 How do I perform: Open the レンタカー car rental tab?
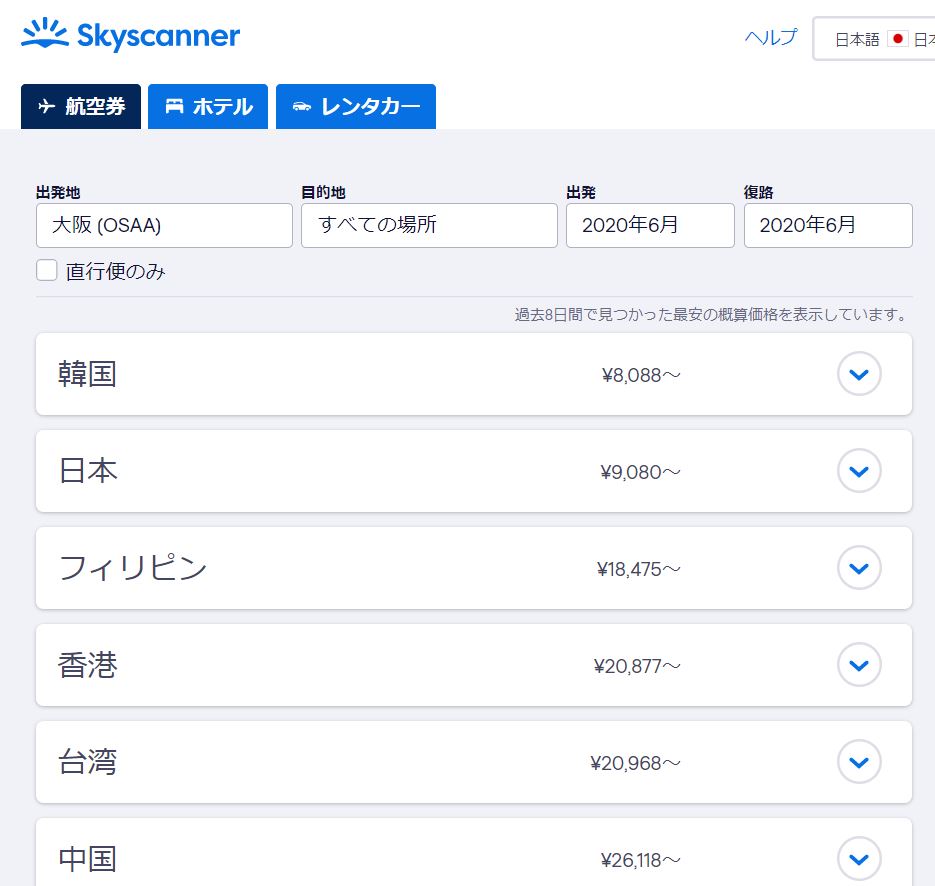[356, 107]
